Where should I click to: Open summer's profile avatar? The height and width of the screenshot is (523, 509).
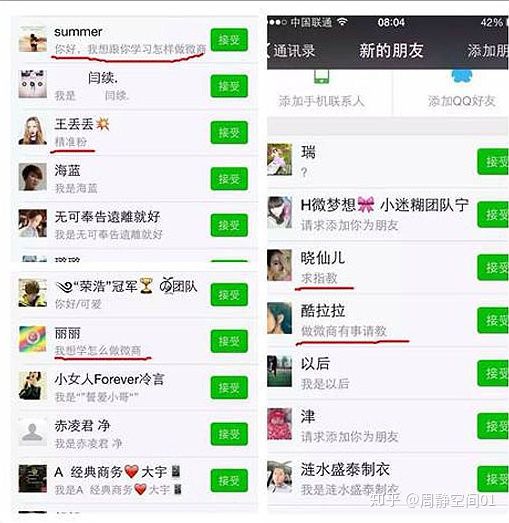point(32,39)
